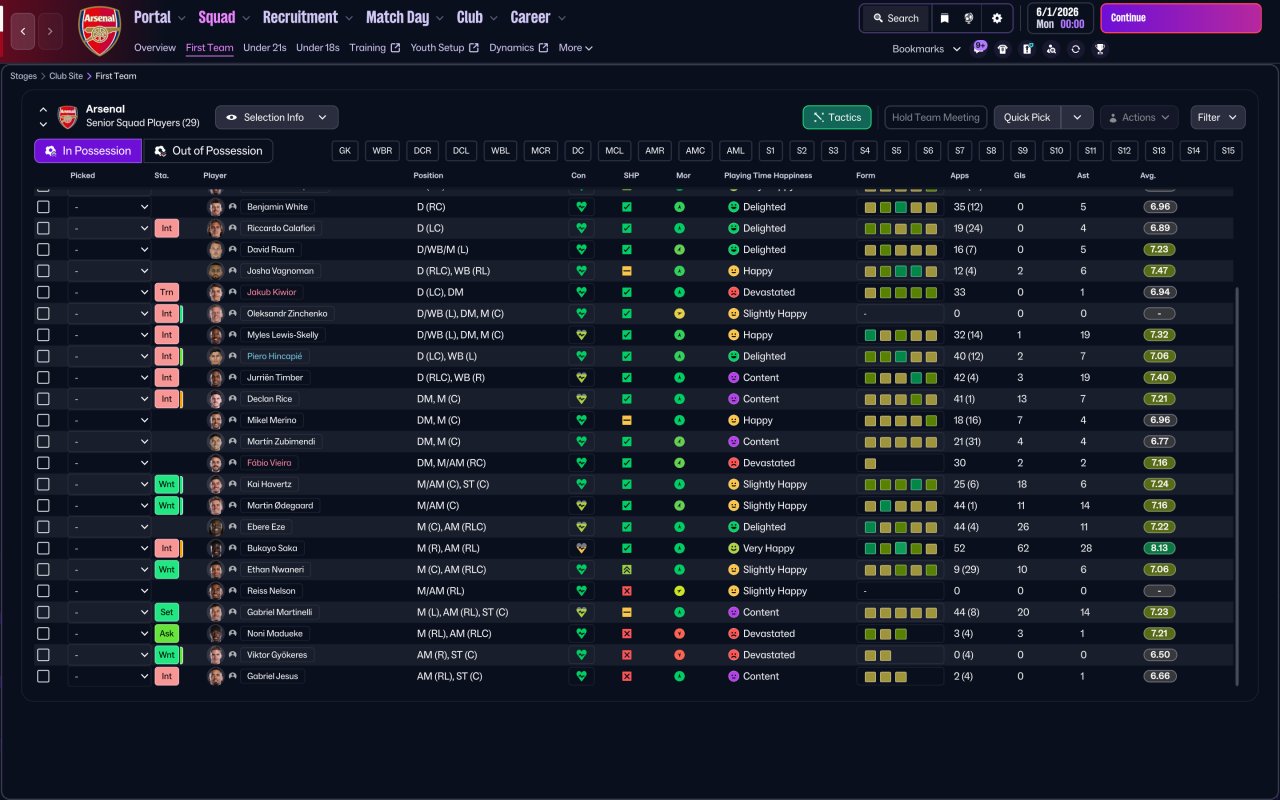Open the Quick Pick dropdown arrow
1280x800 pixels.
point(1077,117)
